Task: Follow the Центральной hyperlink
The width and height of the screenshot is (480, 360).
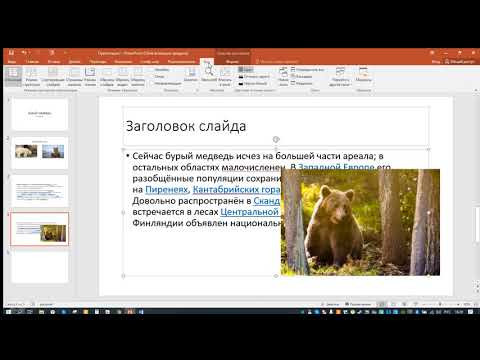Action: (250, 212)
